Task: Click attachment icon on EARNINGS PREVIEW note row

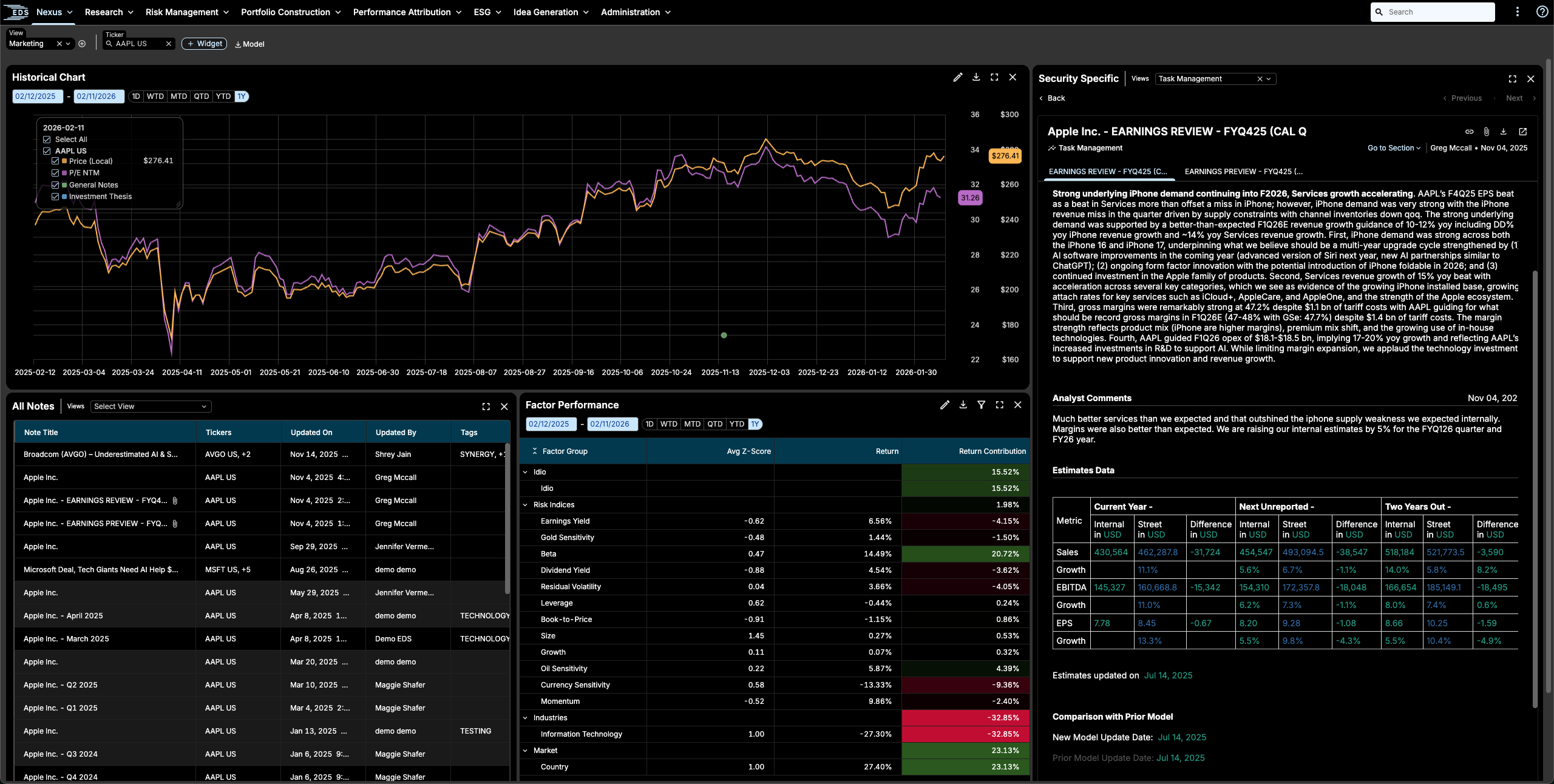Action: pos(175,524)
